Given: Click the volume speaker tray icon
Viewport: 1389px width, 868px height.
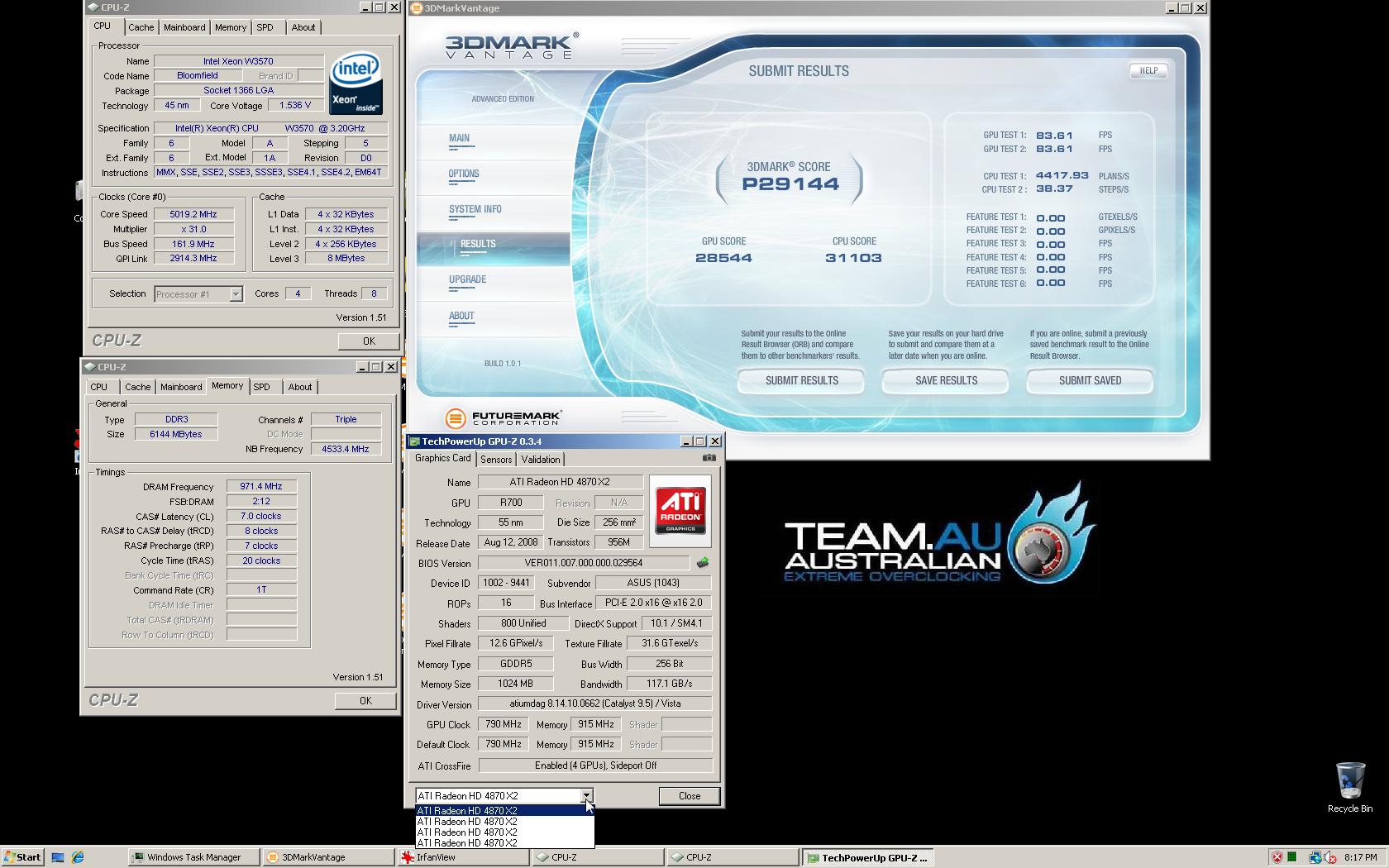Looking at the screenshot, I should (x=1330, y=857).
